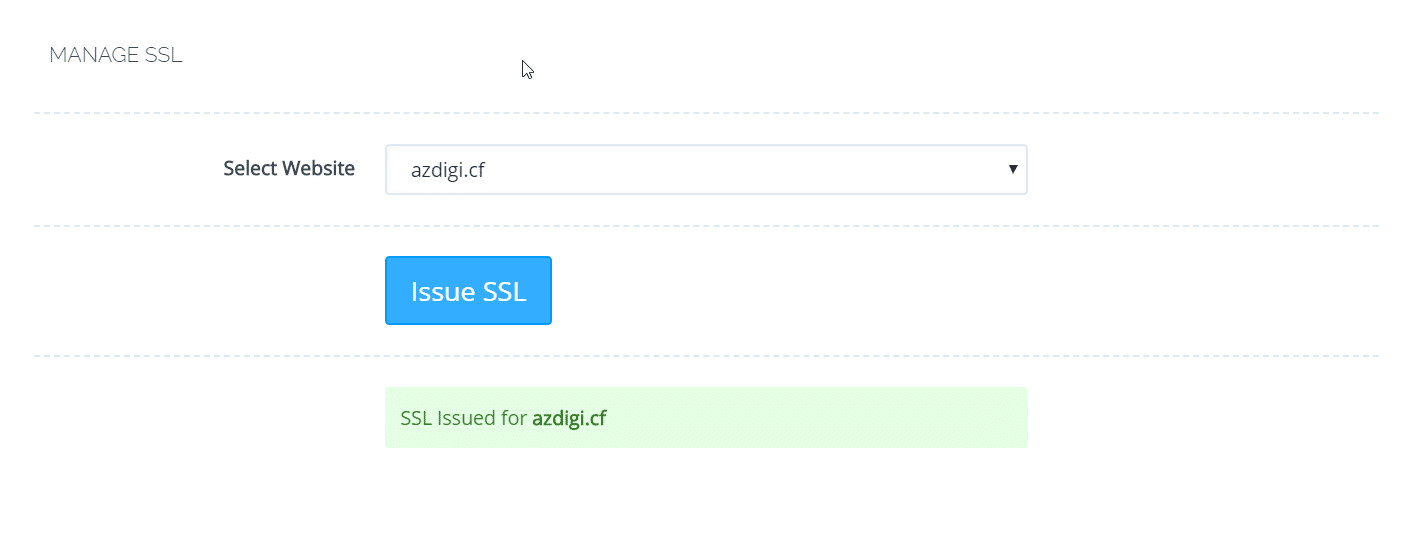The width and height of the screenshot is (1404, 548).
Task: Click the blue Issue SSL button label
Action: tap(468, 291)
